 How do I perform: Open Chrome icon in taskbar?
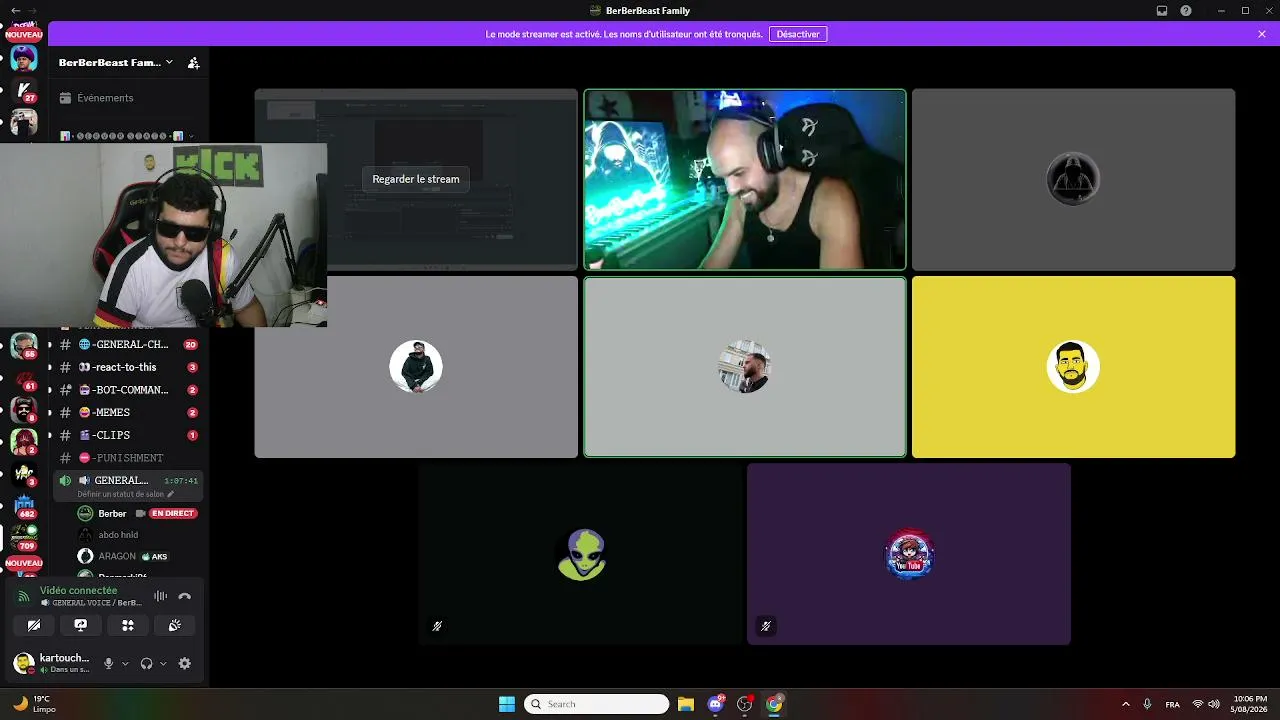pyautogui.click(x=774, y=704)
